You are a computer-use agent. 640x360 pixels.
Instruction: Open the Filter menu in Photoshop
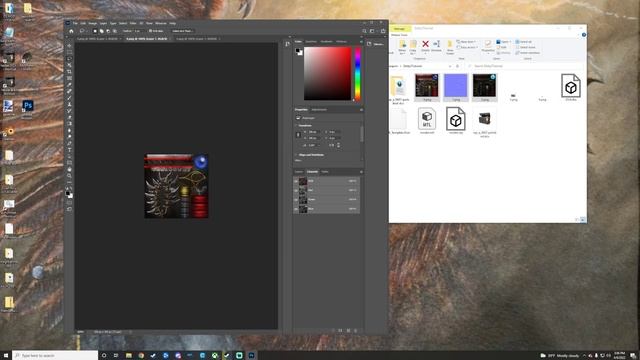(x=133, y=23)
